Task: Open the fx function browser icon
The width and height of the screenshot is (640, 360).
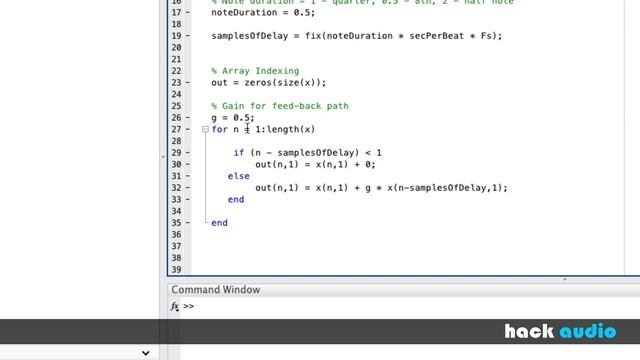Action: click(175, 306)
